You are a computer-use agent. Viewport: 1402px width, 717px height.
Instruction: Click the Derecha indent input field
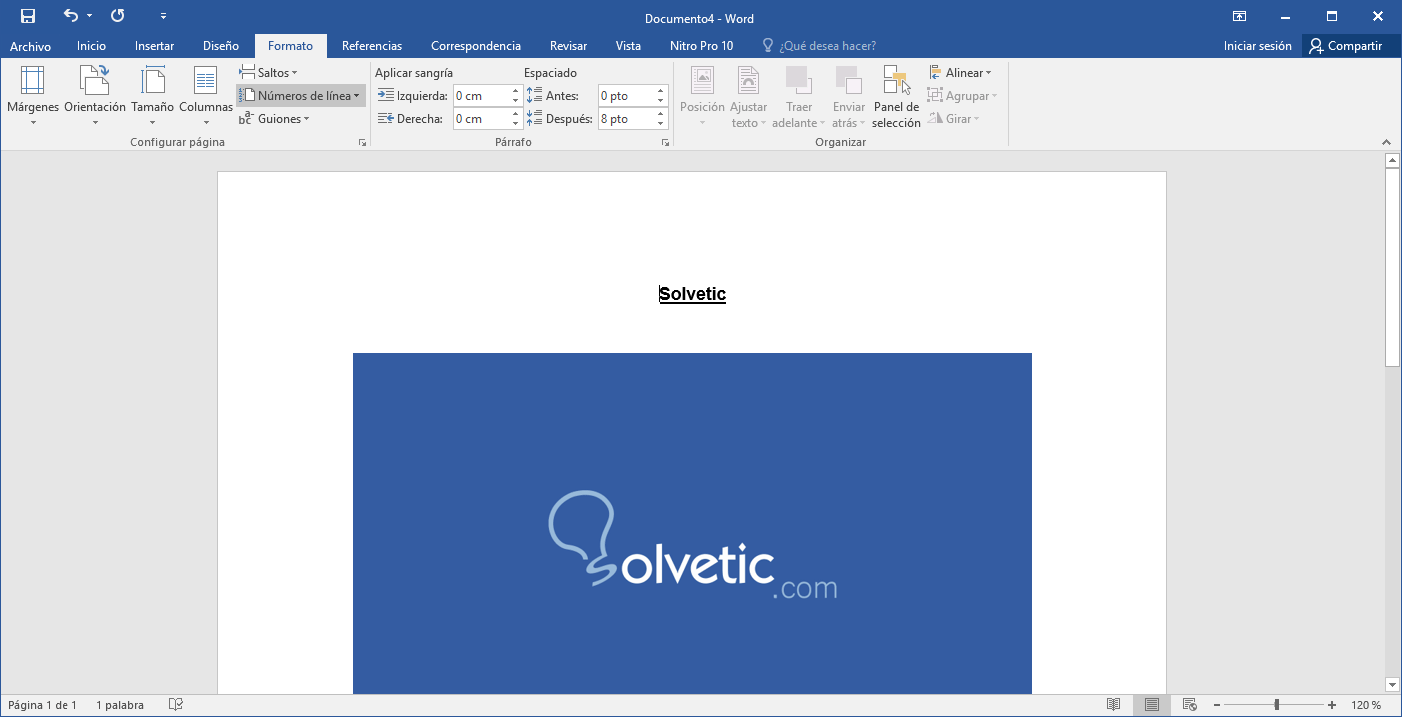pos(481,119)
